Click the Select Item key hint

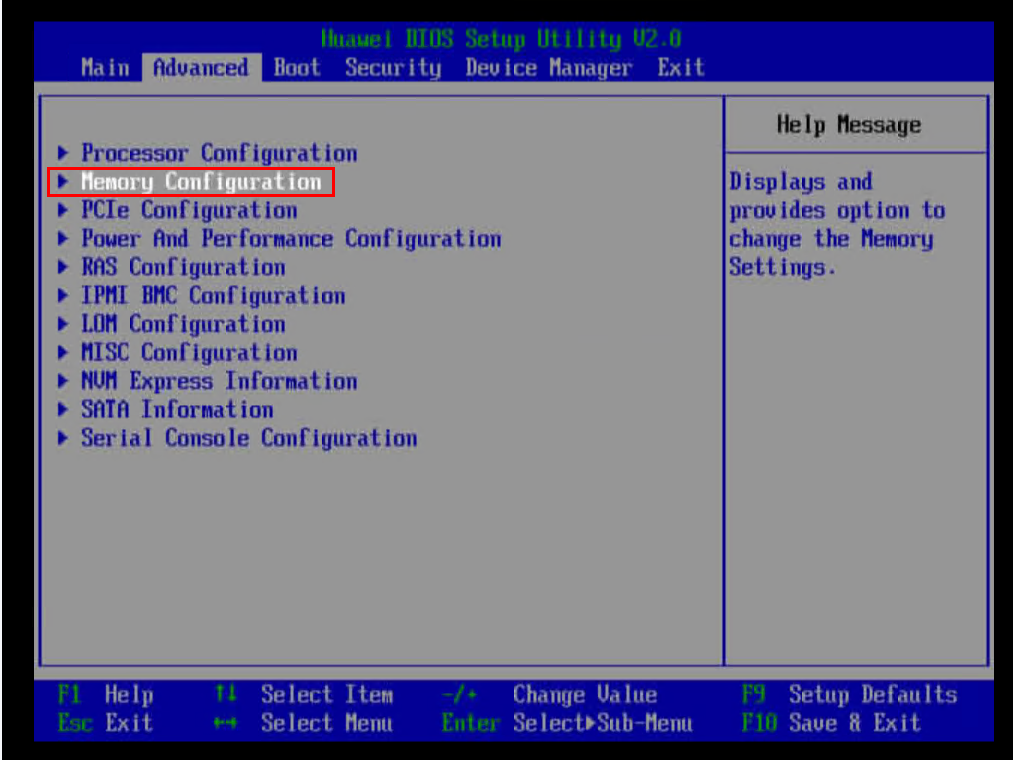tap(304, 695)
